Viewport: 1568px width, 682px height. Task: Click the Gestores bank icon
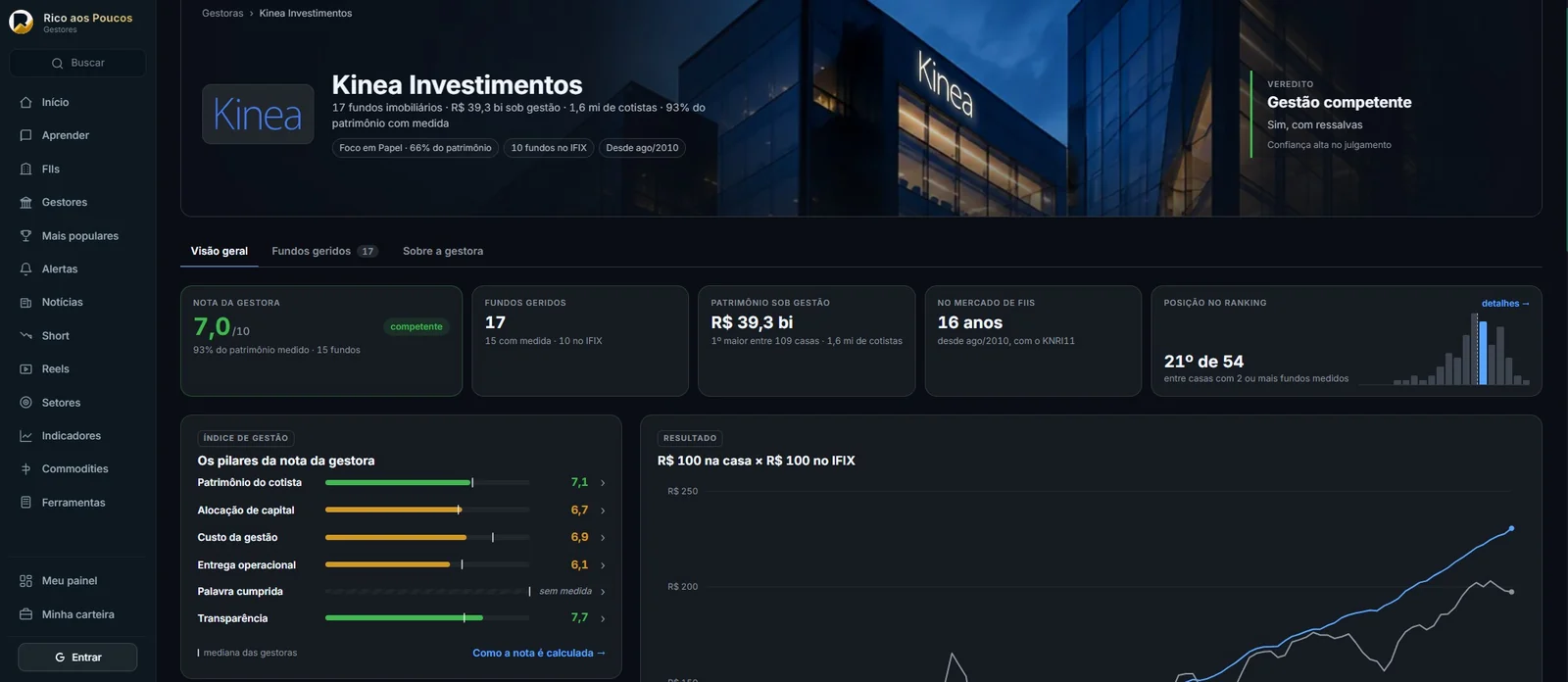coord(26,202)
